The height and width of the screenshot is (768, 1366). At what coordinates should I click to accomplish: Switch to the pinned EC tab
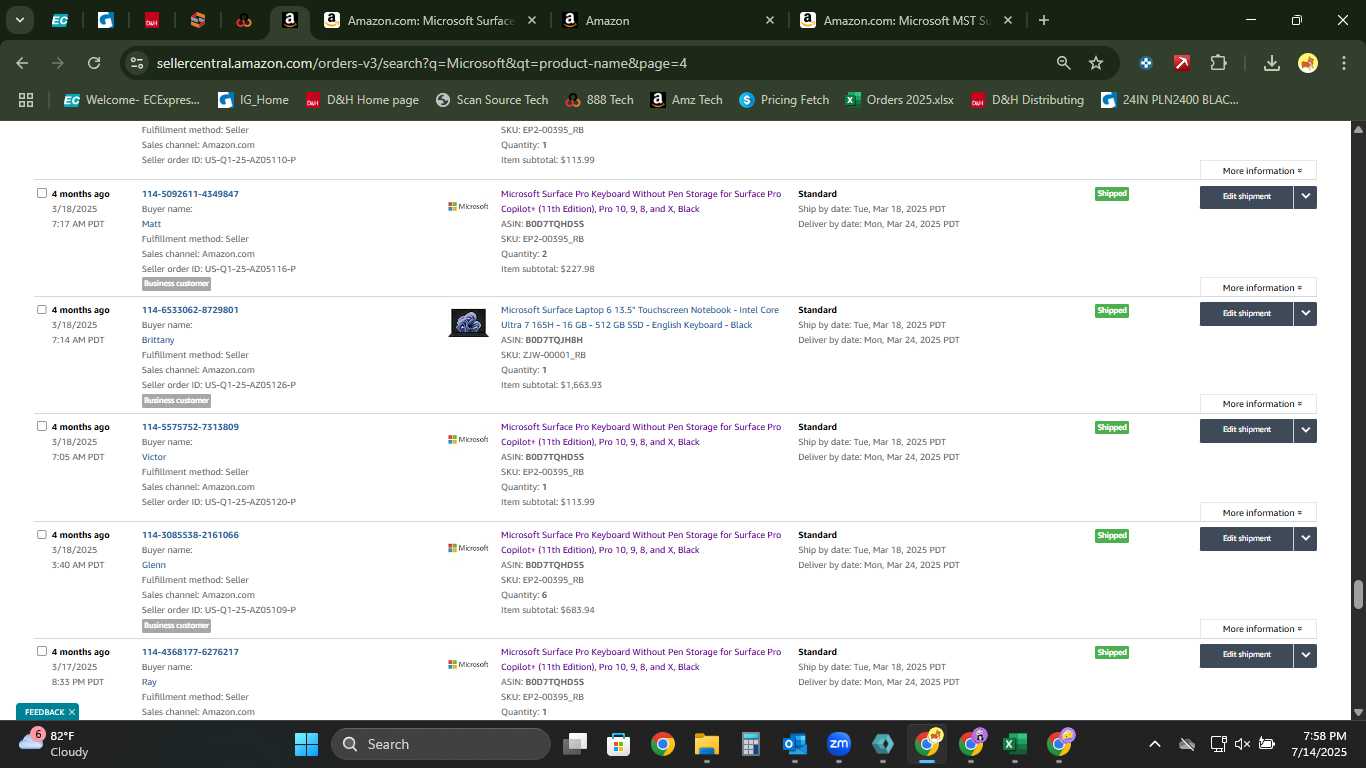pos(60,20)
